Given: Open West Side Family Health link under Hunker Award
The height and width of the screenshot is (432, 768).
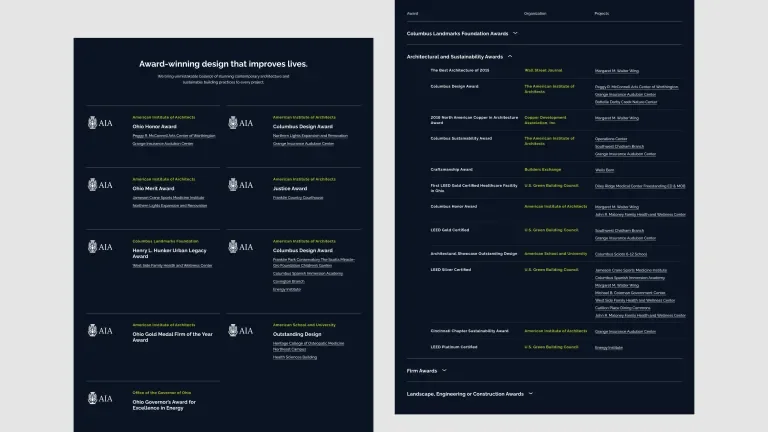Looking at the screenshot, I should 172,265.
